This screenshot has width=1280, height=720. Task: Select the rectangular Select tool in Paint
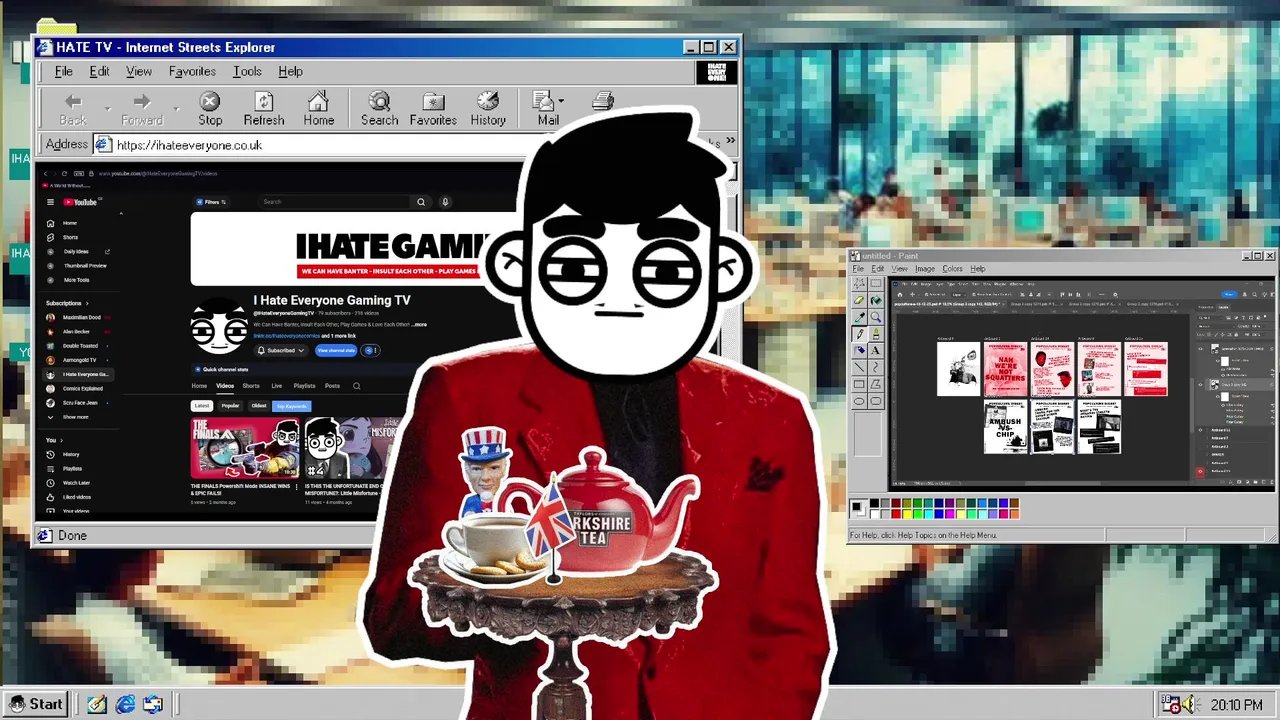pyautogui.click(x=876, y=284)
